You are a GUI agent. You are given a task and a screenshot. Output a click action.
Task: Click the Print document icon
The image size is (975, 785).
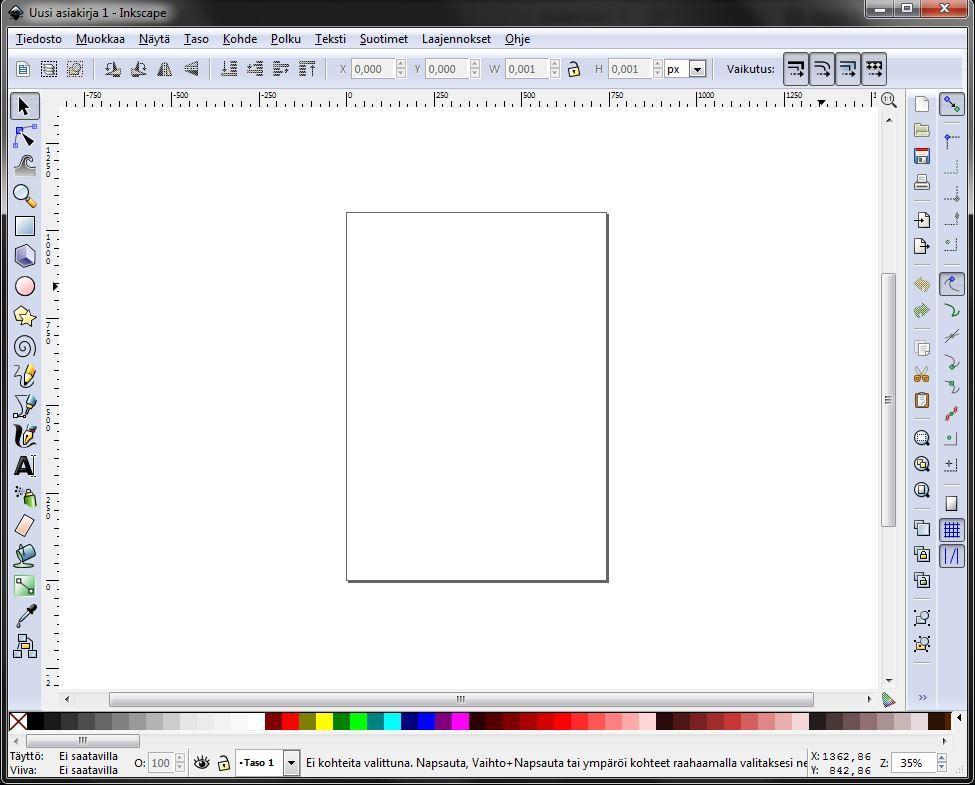922,182
